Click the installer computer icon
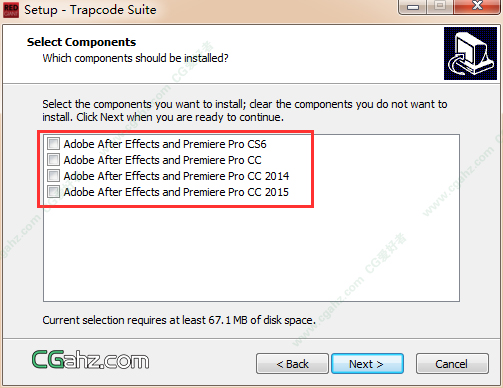The height and width of the screenshot is (388, 503). coord(470,53)
